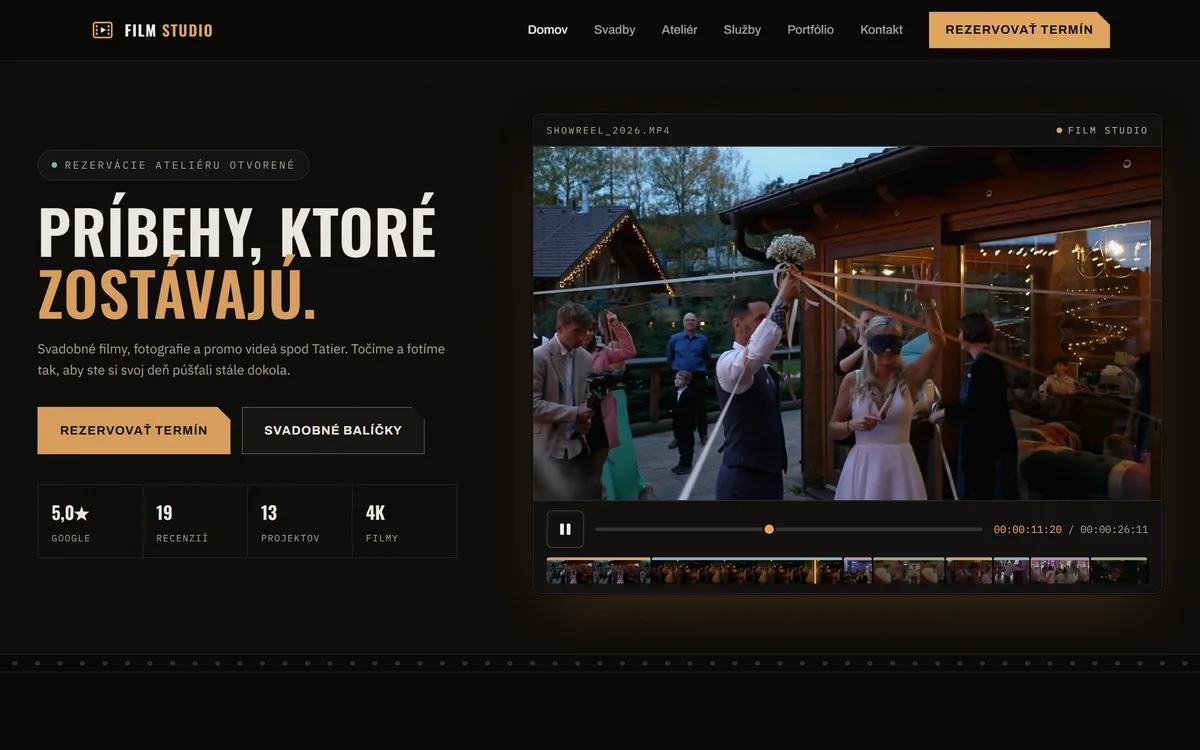Pause the showreel video

tap(565, 529)
